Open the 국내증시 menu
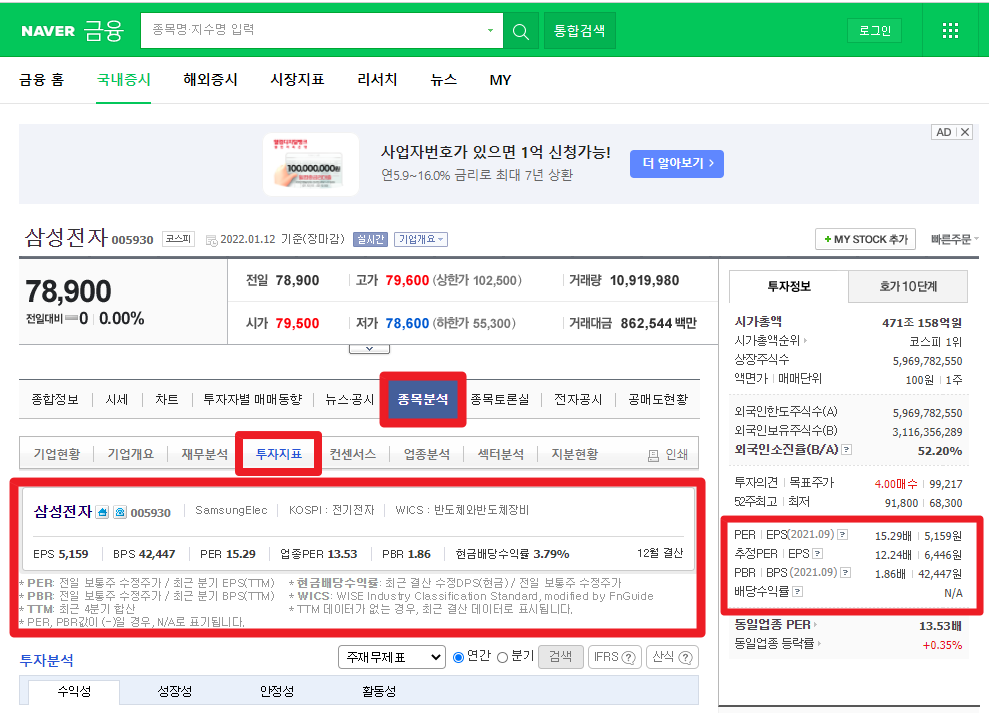The height and width of the screenshot is (713, 989). point(124,80)
